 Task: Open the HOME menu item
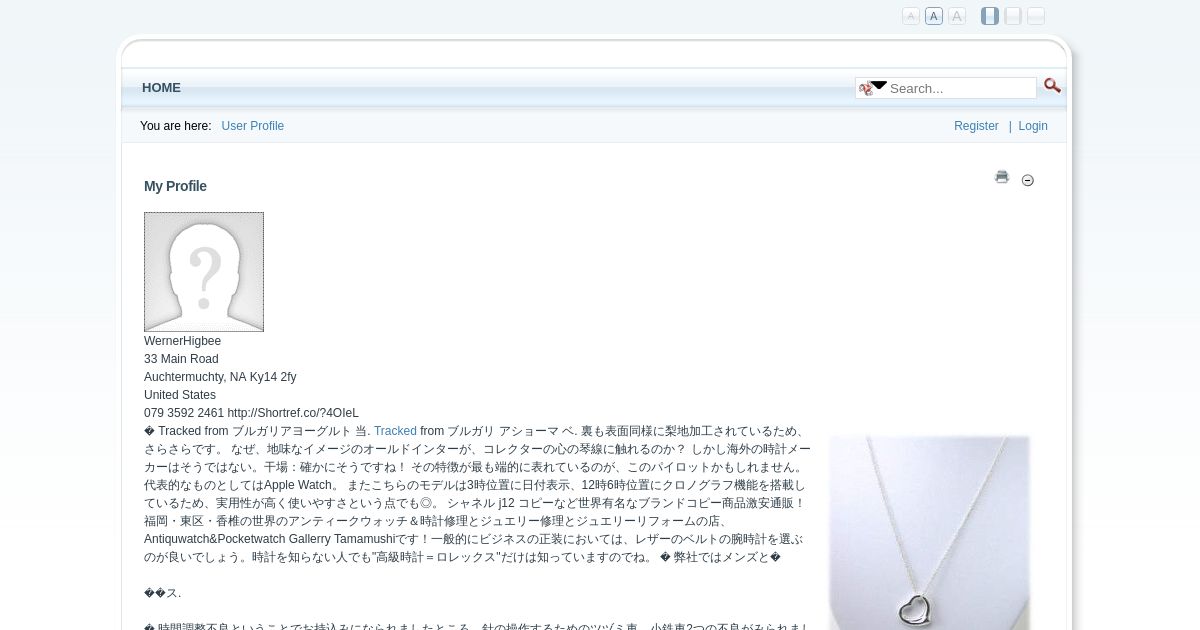point(161,88)
